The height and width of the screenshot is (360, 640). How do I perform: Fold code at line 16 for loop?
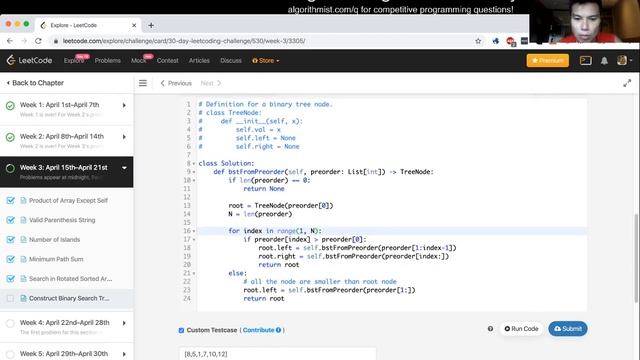click(194, 231)
